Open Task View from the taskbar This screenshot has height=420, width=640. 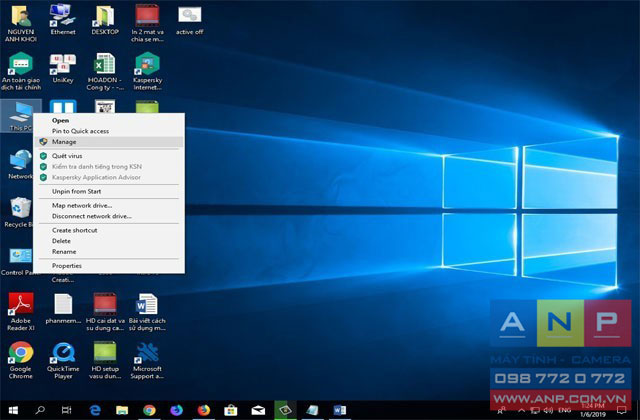tap(66, 410)
